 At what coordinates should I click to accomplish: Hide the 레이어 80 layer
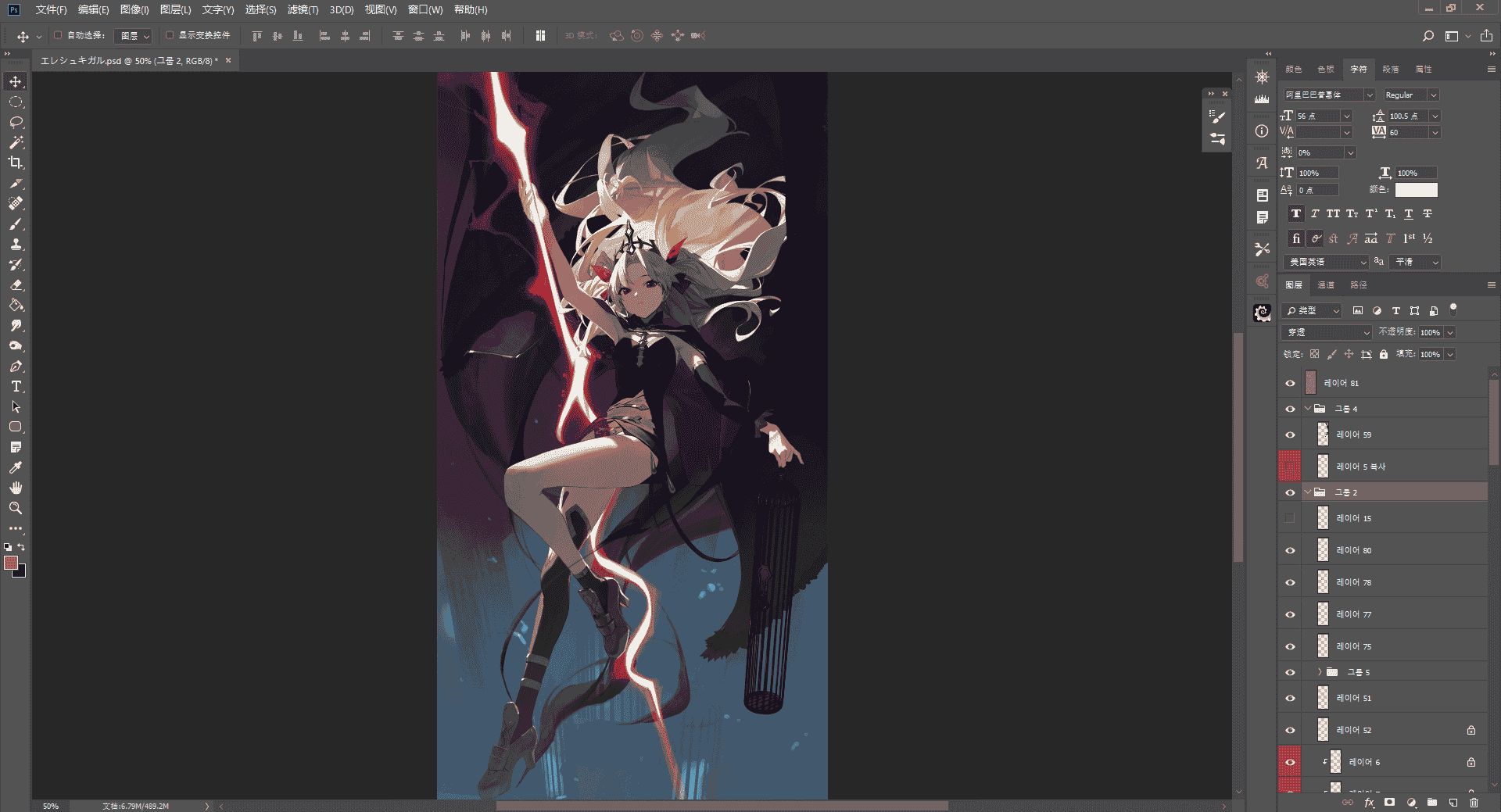(x=1290, y=550)
